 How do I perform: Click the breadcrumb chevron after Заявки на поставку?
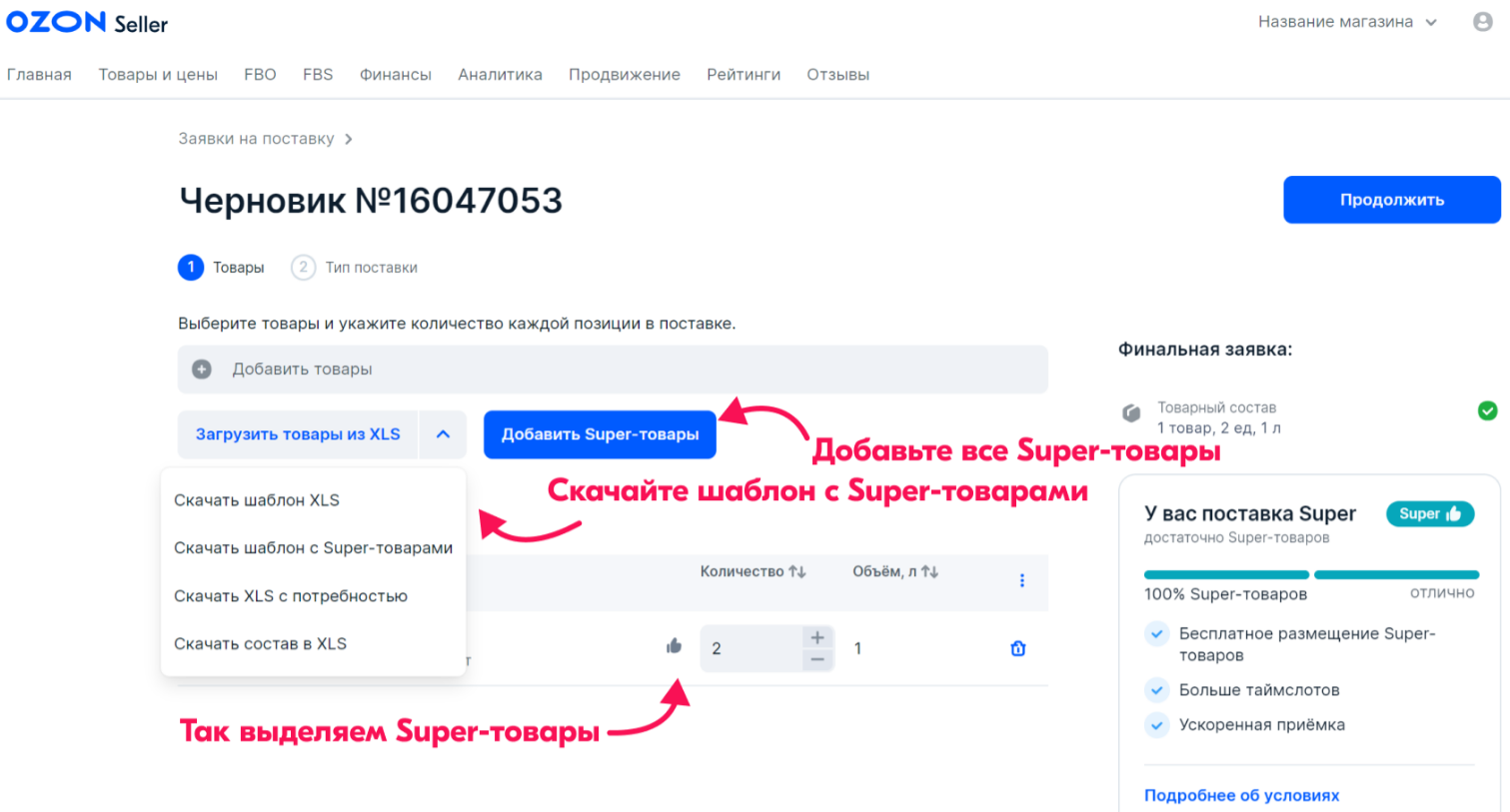tap(348, 139)
